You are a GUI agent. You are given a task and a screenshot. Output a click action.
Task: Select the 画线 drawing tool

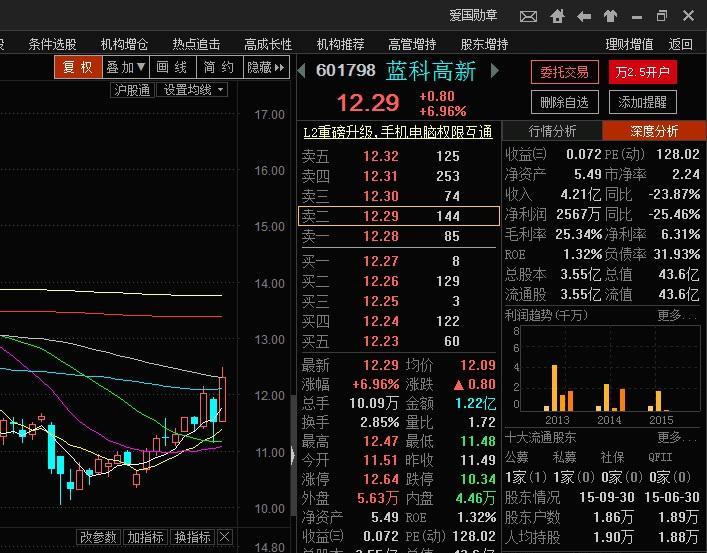(x=172, y=67)
